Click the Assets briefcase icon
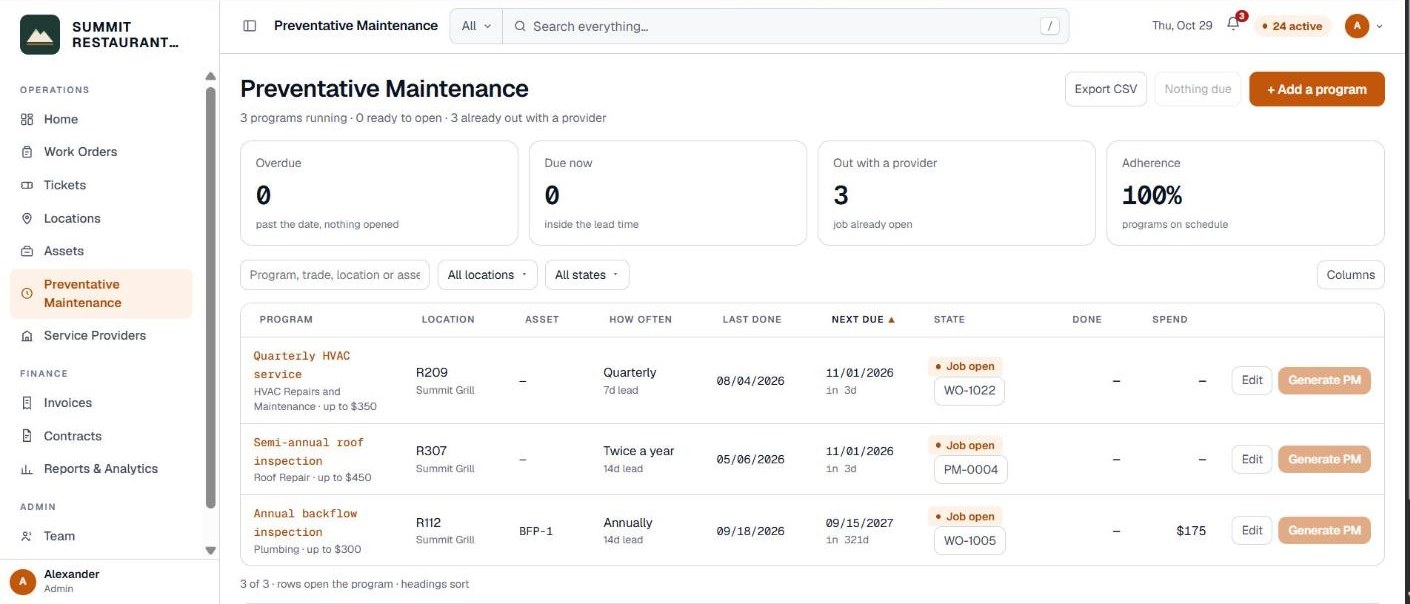 tap(27, 251)
